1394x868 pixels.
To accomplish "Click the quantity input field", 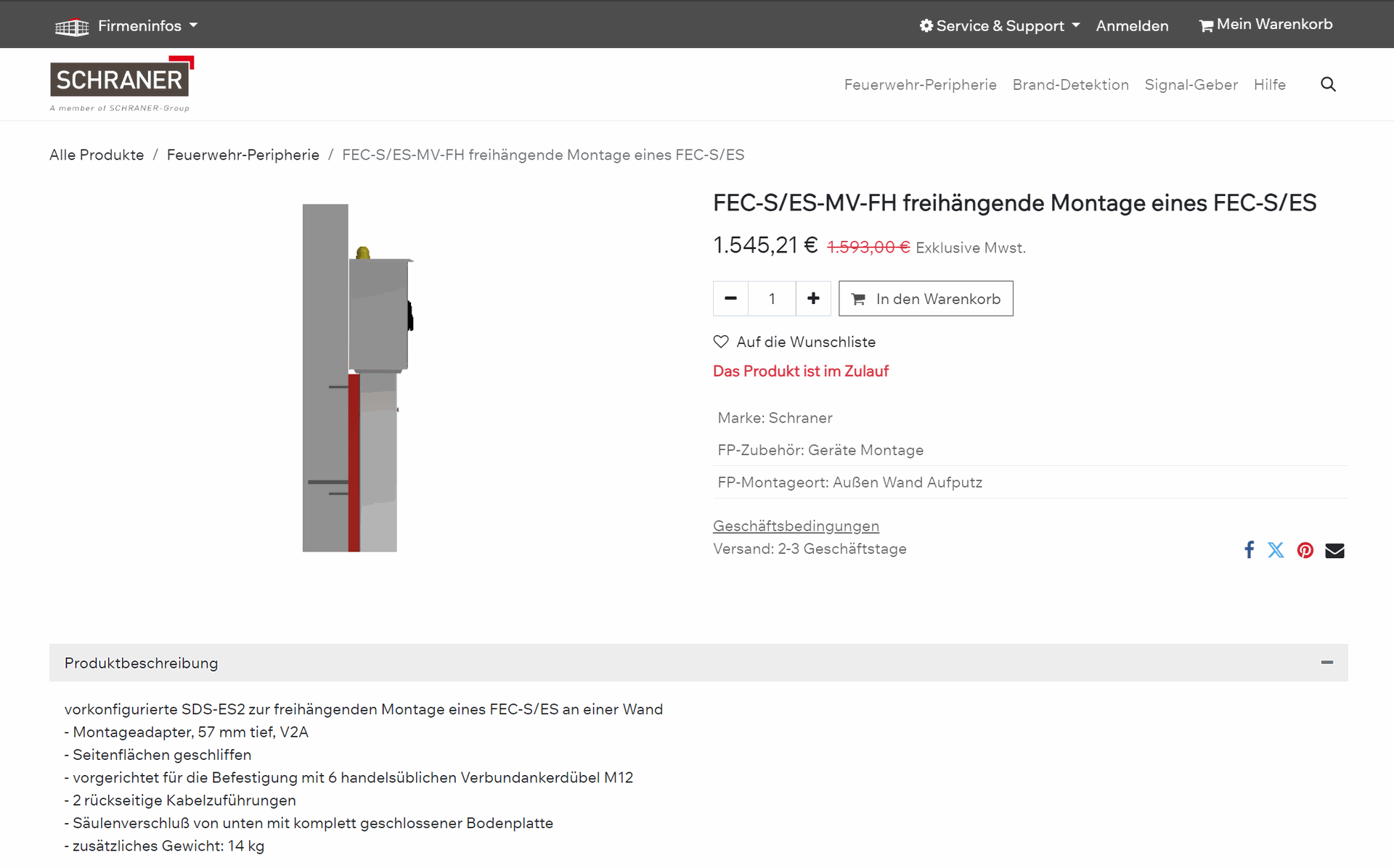I will click(772, 298).
